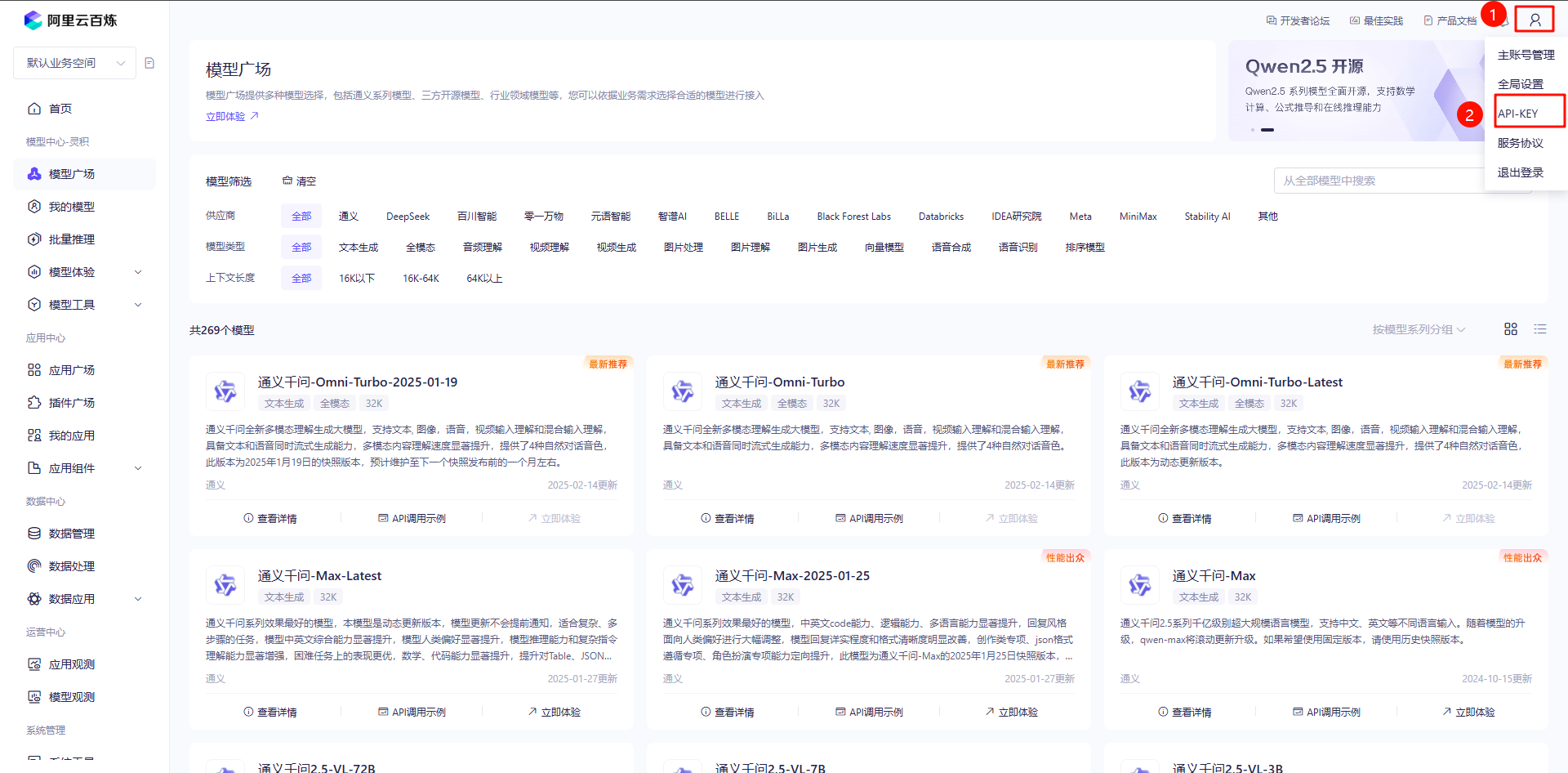
Task: Open 应用观测 in the sidebar
Action: pos(84,664)
